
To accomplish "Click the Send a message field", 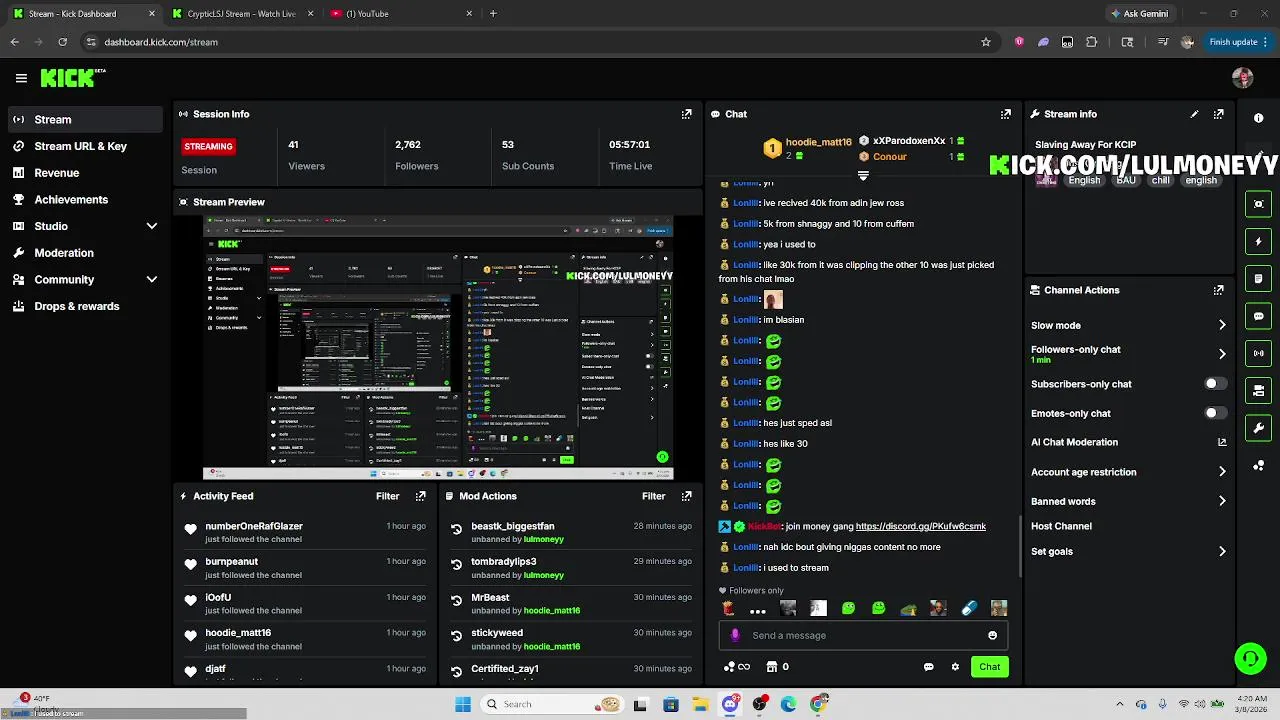I will click(863, 635).
